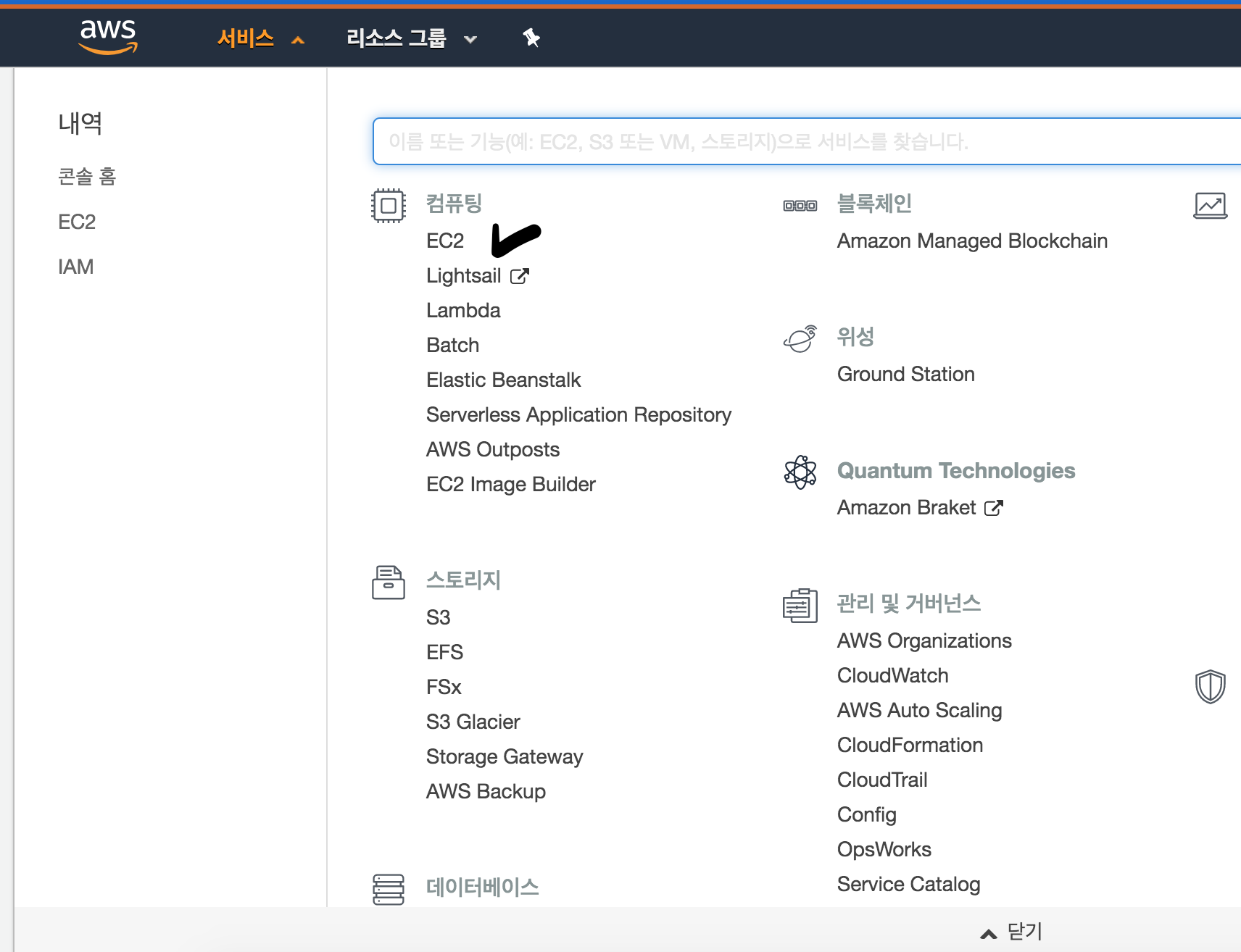Image resolution: width=1241 pixels, height=952 pixels.
Task: Click the satellite category icon
Action: click(800, 338)
